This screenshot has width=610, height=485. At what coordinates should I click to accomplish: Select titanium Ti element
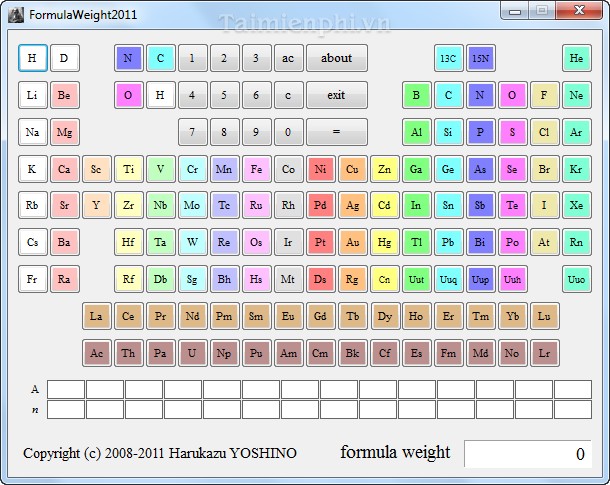point(128,169)
